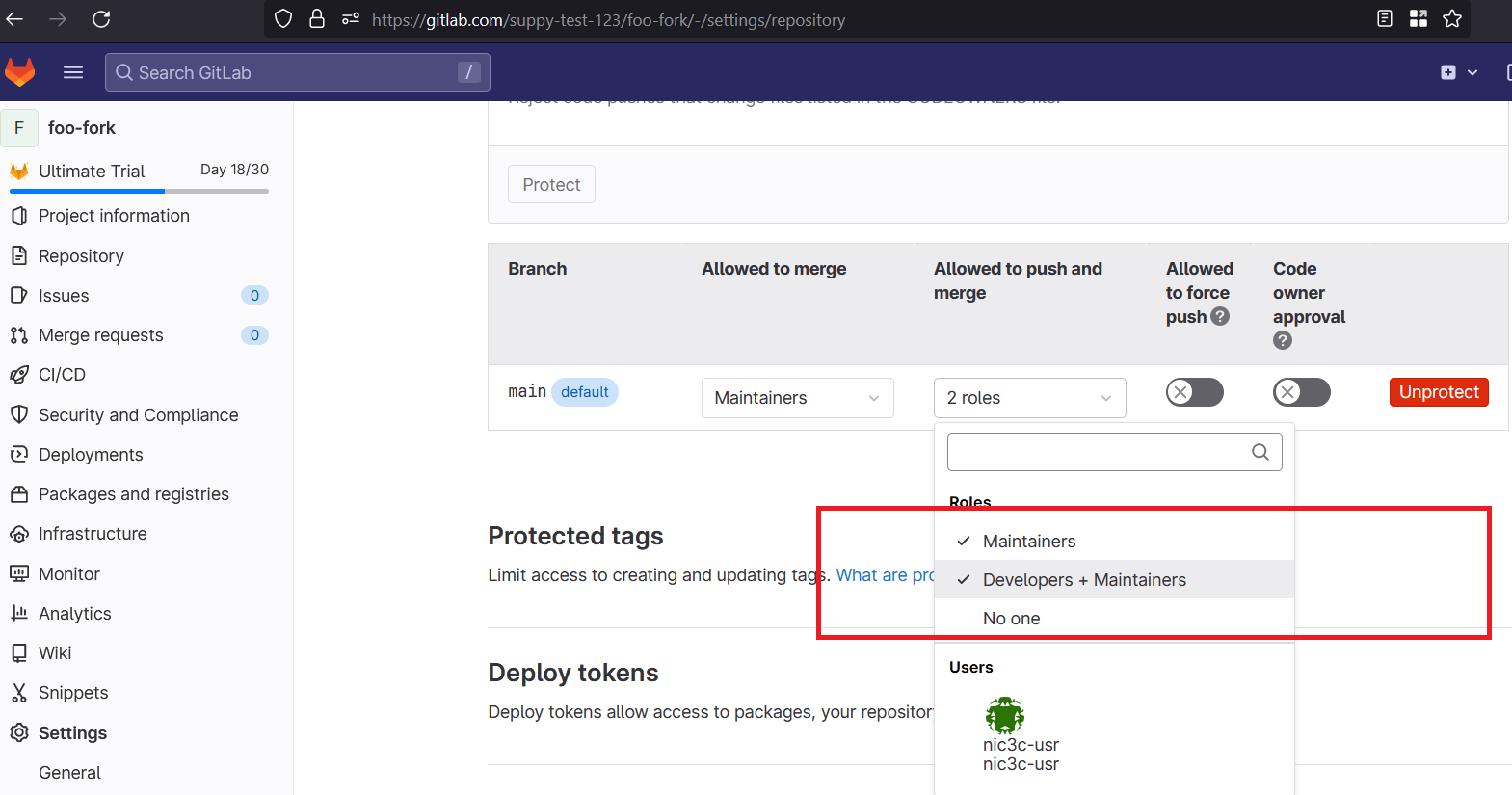The width and height of the screenshot is (1512, 795).
Task: Click the nic3c-usr user avatar
Action: point(1004,715)
